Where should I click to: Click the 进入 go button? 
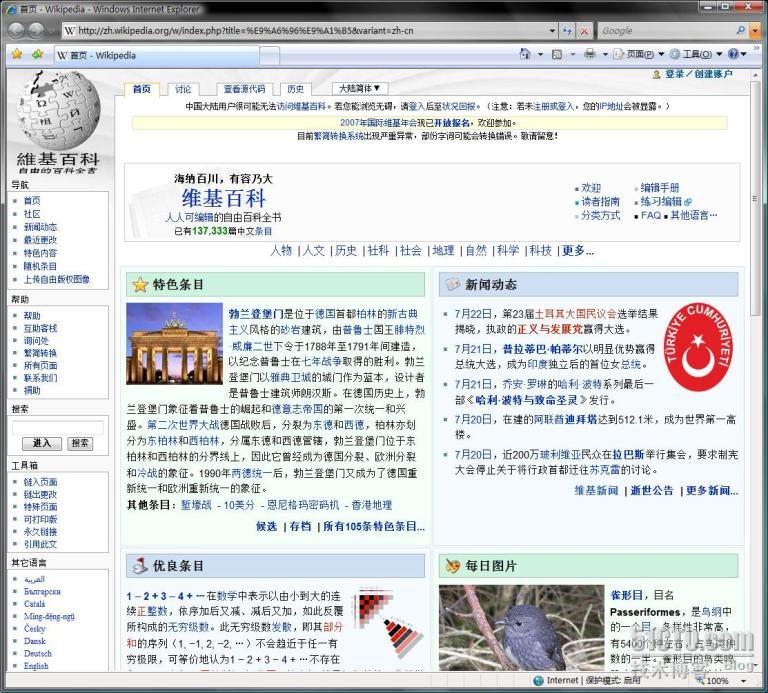coord(42,443)
